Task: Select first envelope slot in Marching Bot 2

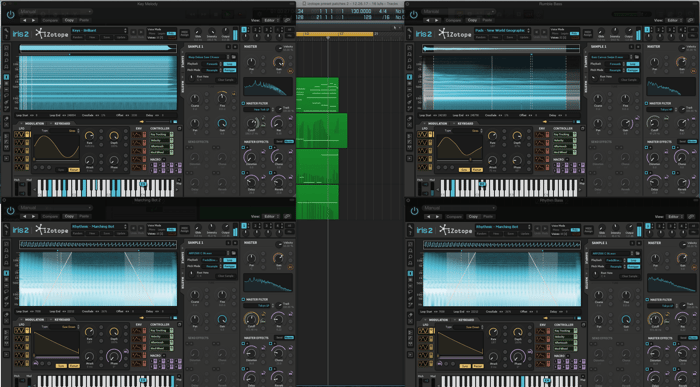Action: coord(138,331)
